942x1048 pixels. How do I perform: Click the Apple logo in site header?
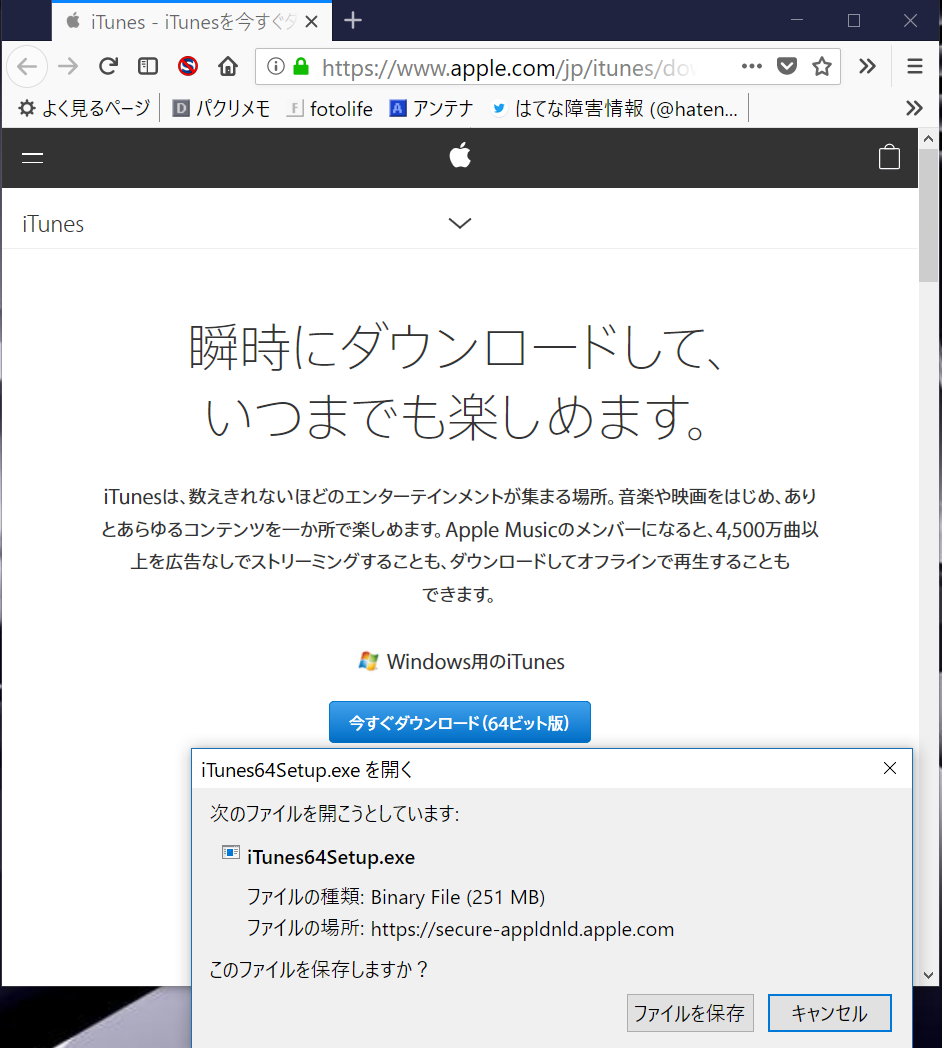tap(460, 156)
